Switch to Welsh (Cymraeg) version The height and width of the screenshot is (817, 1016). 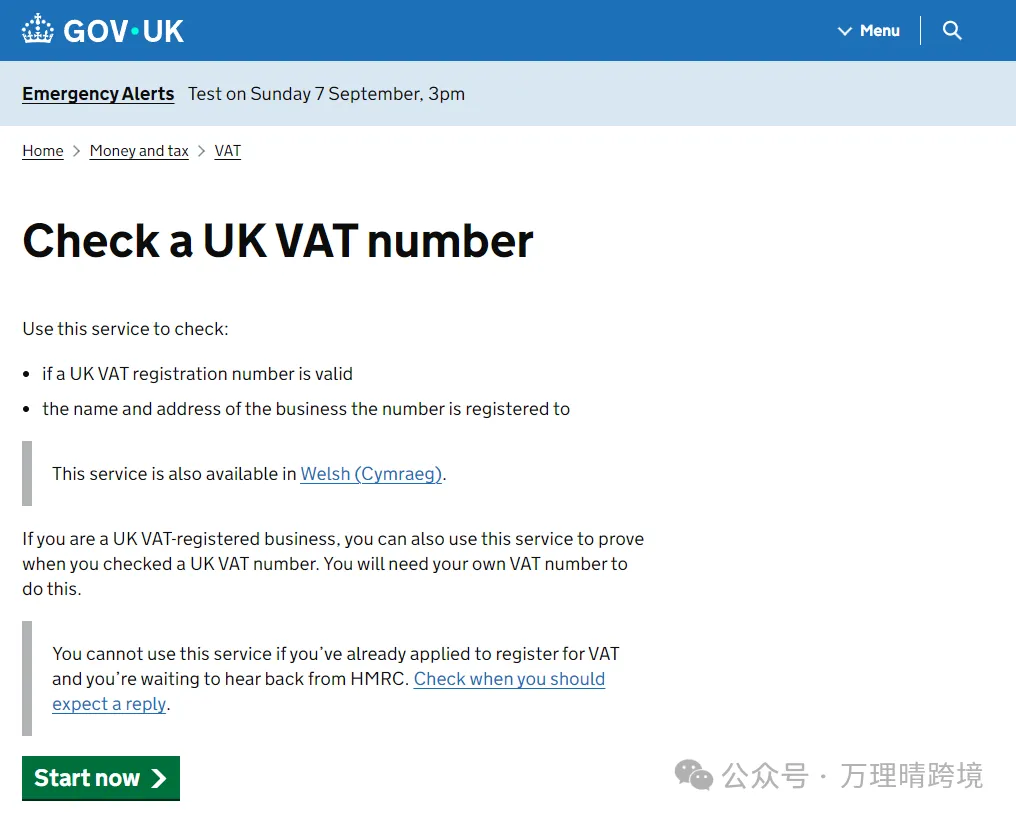pyautogui.click(x=371, y=474)
